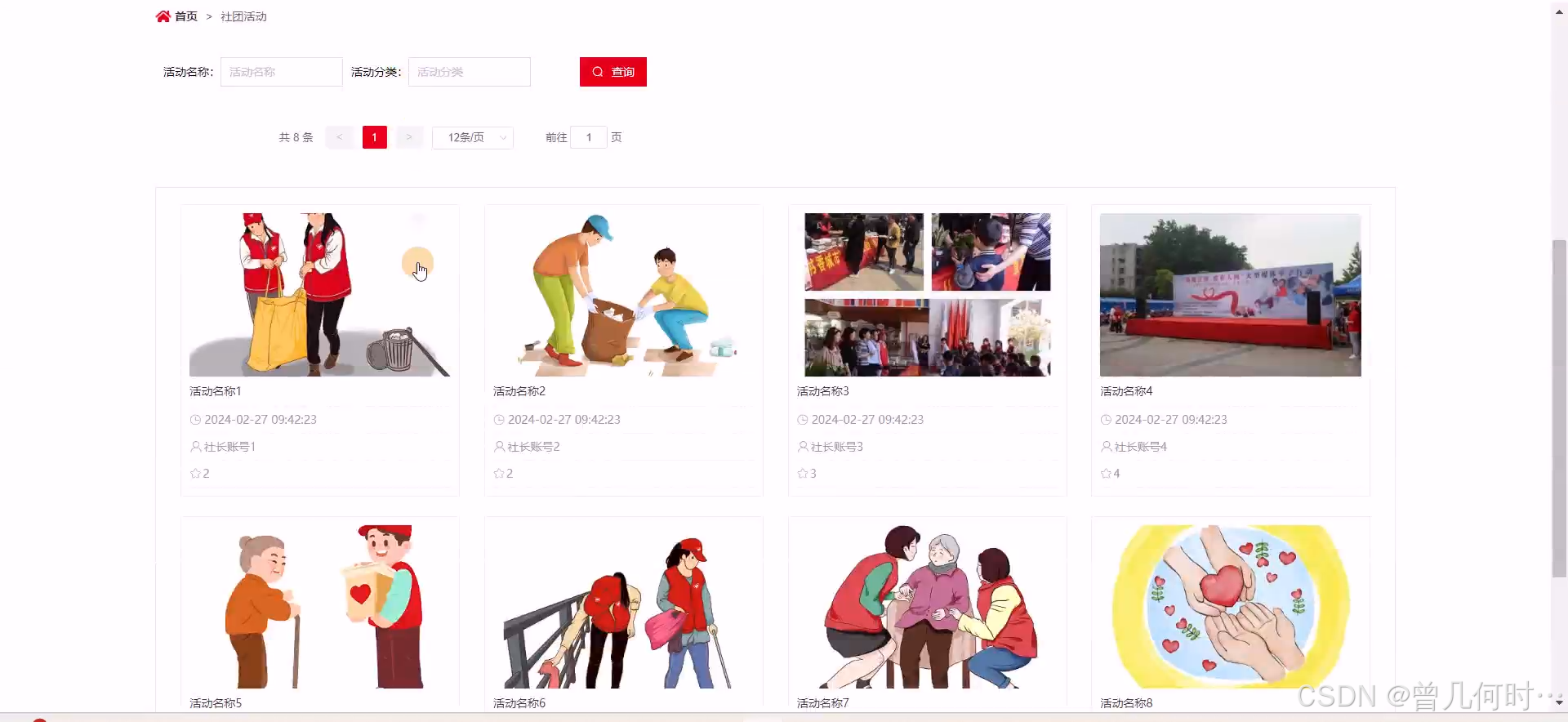
Task: Click star icon on 活动名称2 card
Action: pos(499,474)
